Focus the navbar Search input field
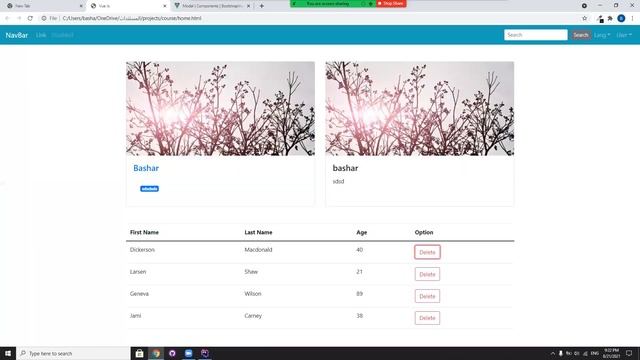 [x=536, y=35]
